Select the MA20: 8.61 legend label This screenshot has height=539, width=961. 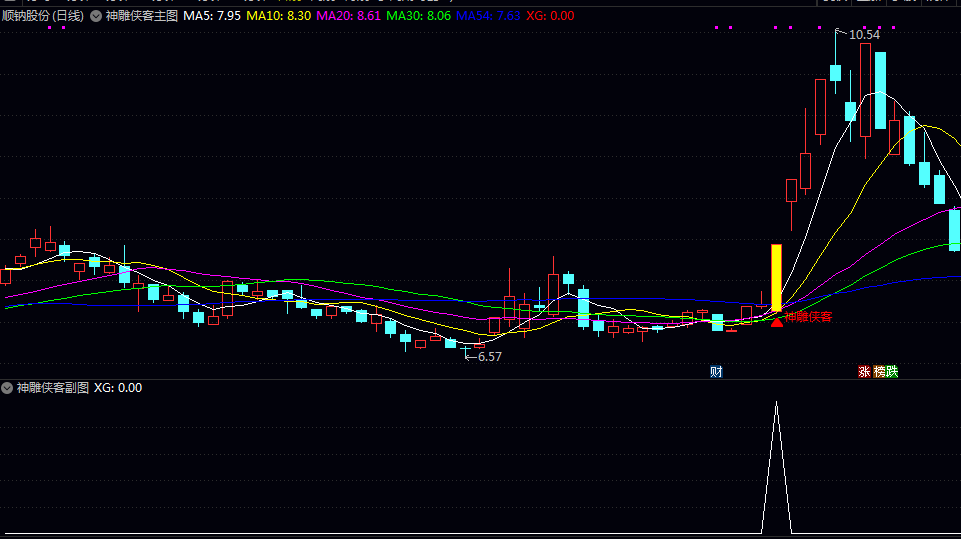tap(349, 16)
